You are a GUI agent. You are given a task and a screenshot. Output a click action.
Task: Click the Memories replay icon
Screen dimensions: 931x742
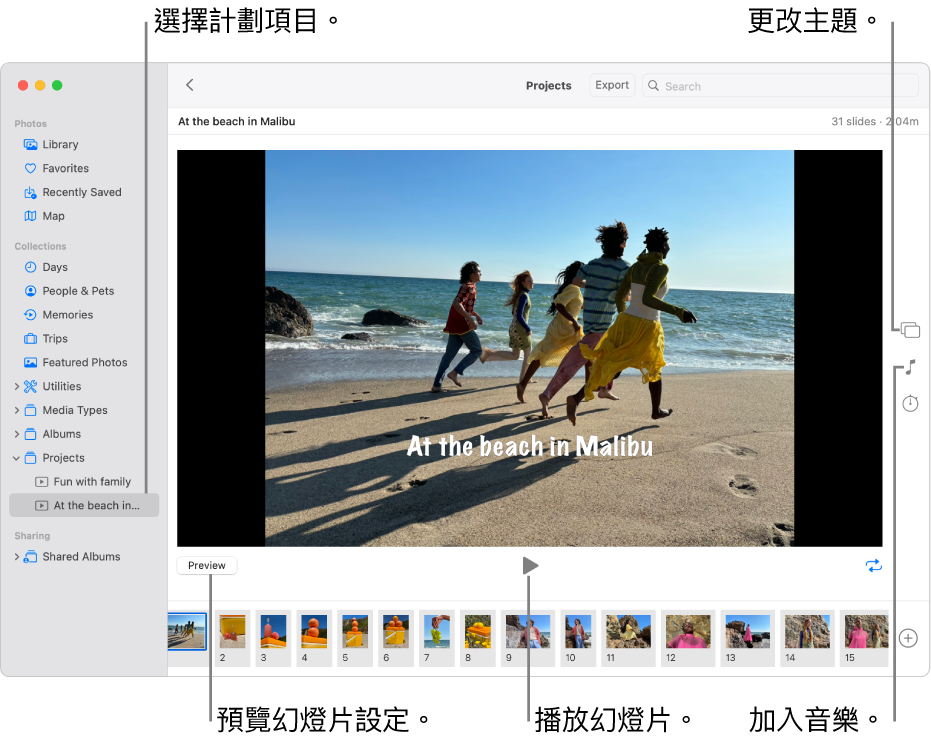click(x=30, y=315)
